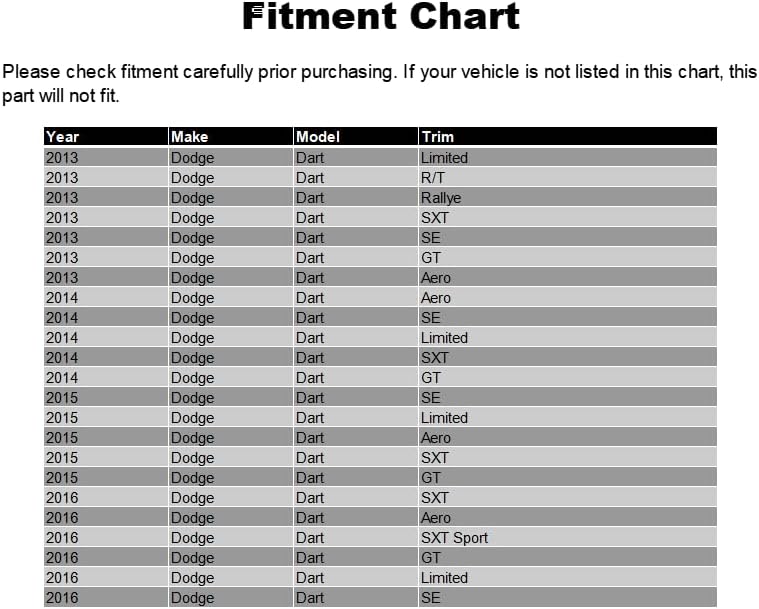This screenshot has height=609, width=759.
Task: Select the Rallye trim cell
Action: click(567, 198)
